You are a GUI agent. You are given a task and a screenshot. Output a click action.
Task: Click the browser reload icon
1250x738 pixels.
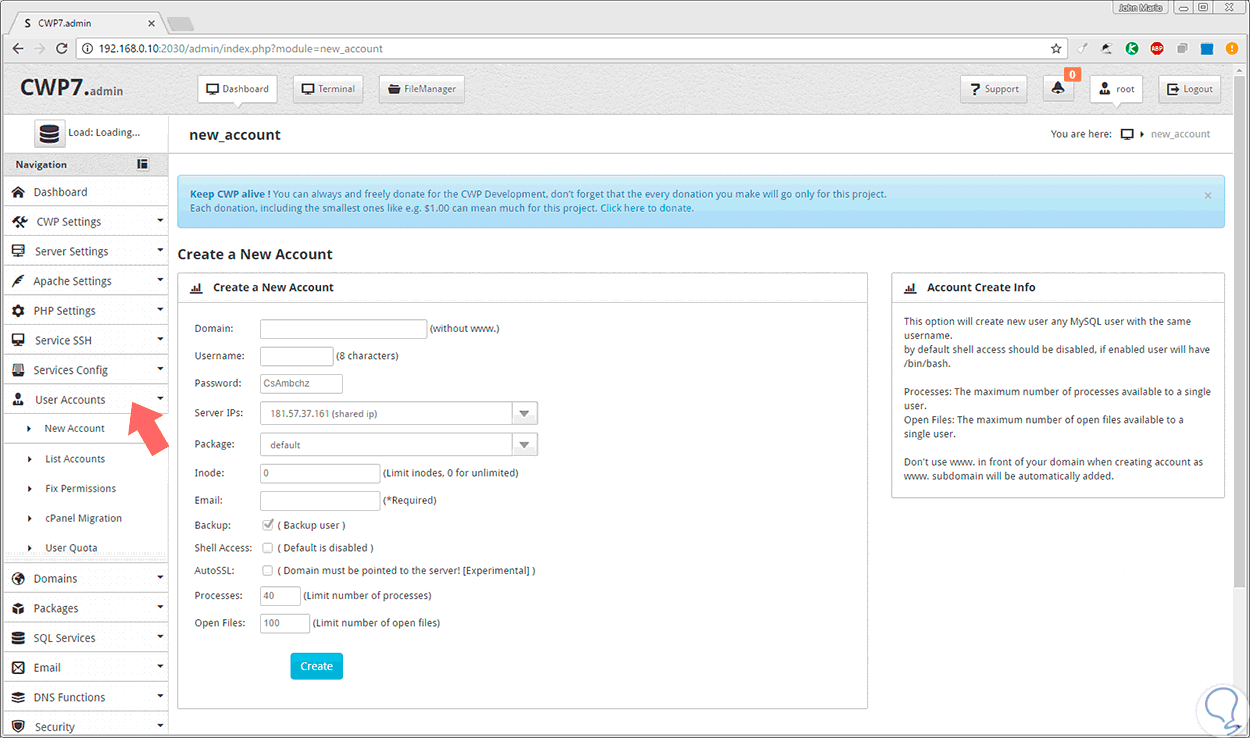pos(63,48)
